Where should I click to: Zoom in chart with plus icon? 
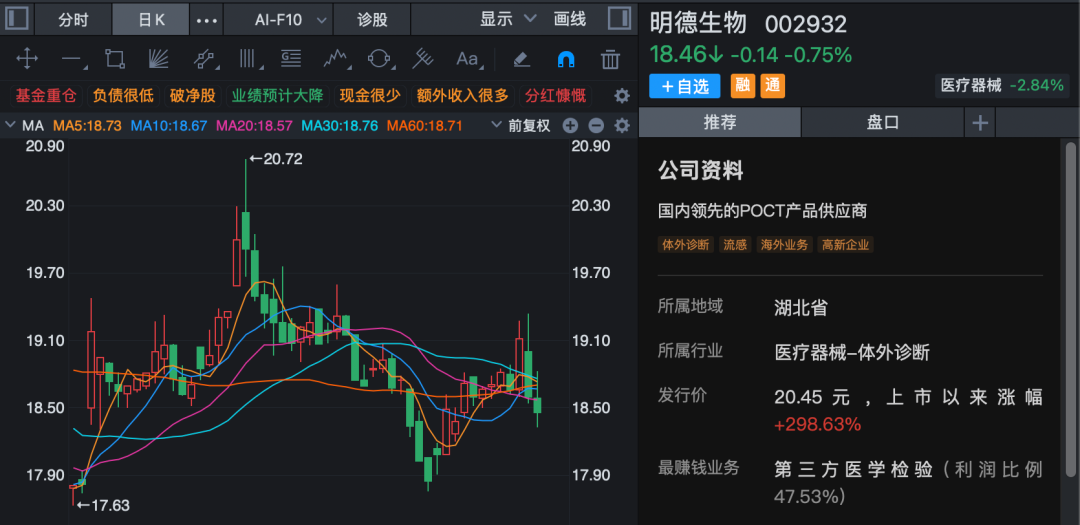pyautogui.click(x=570, y=126)
